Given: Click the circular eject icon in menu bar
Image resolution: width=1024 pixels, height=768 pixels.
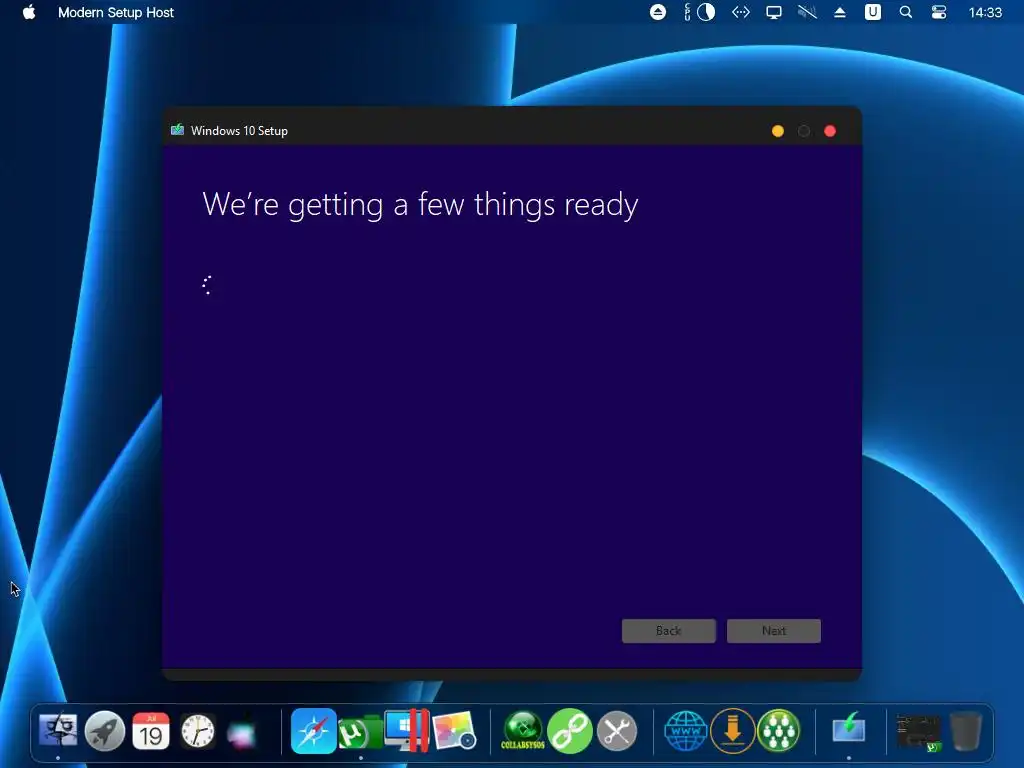Looking at the screenshot, I should pyautogui.click(x=658, y=12).
